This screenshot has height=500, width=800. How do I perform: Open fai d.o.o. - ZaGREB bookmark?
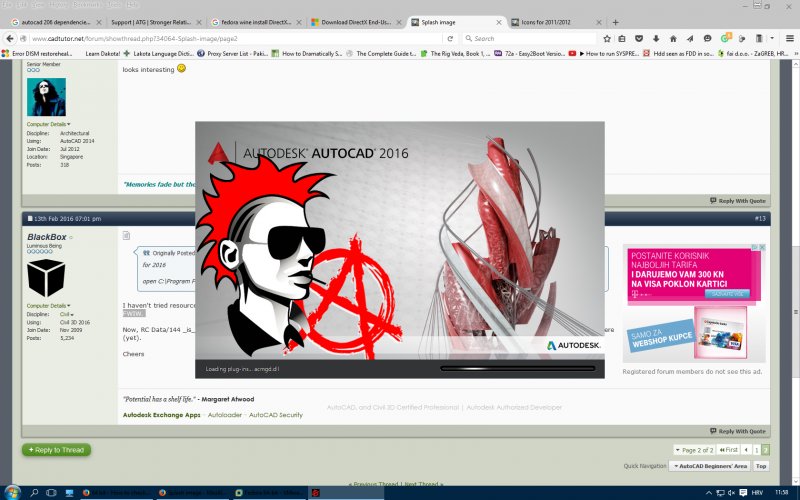pos(753,53)
